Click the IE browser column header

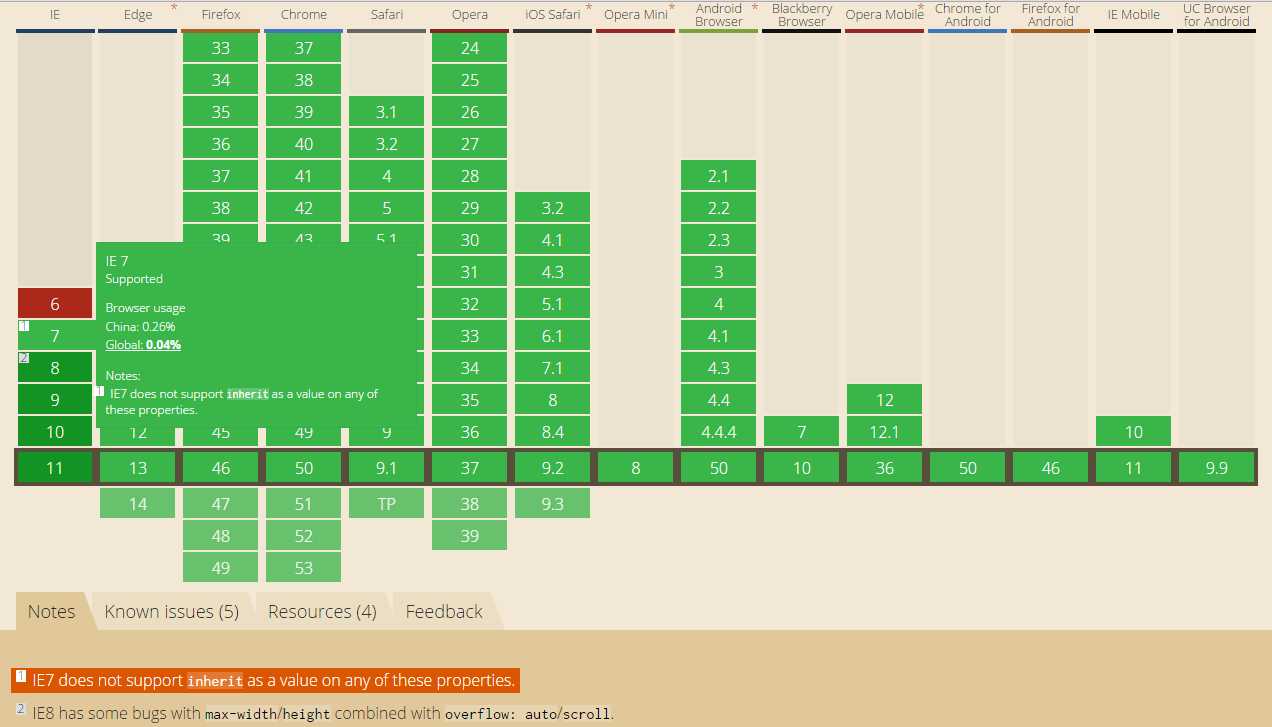coord(55,15)
